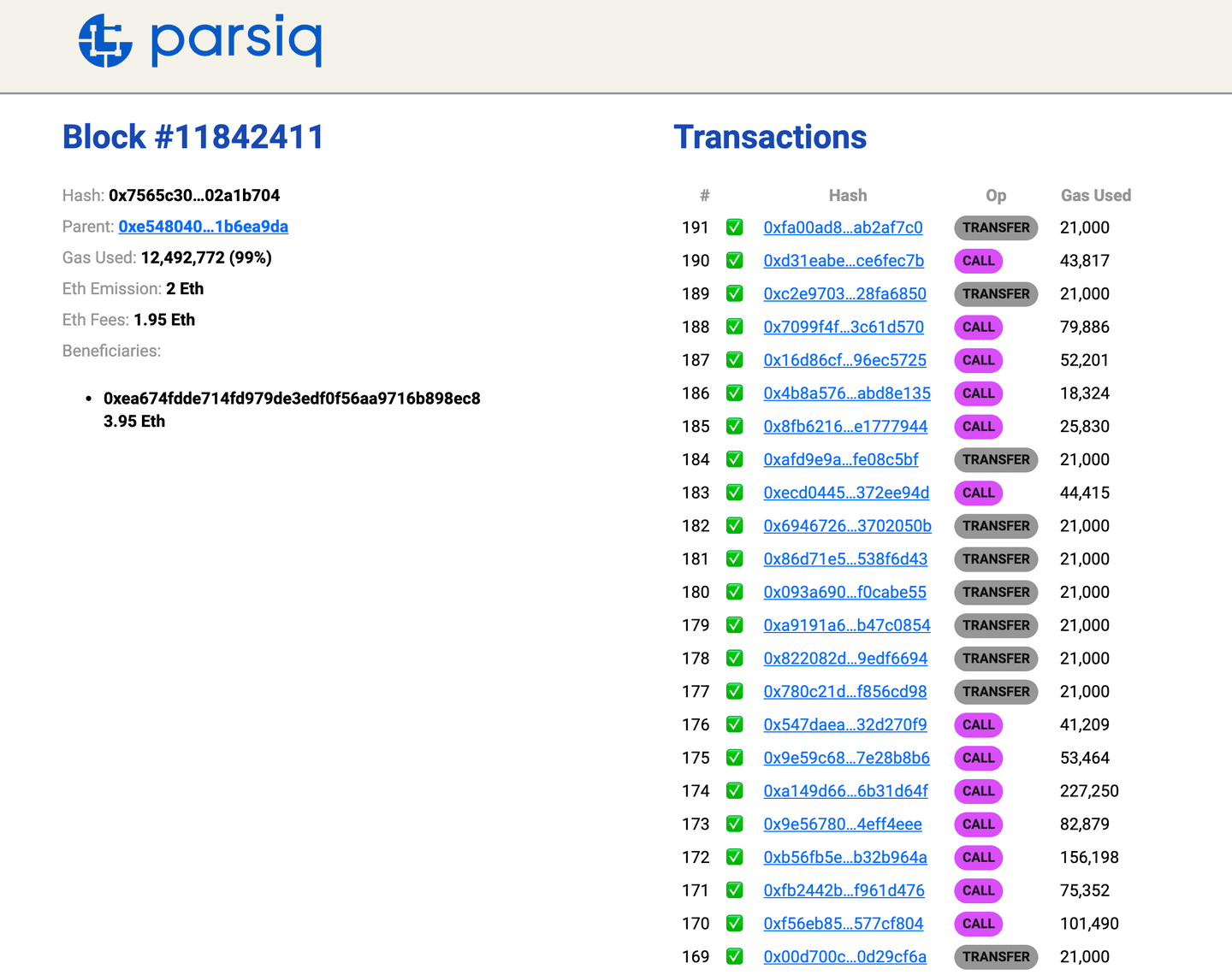
Task: Click beneficiary address 0xea674fdde714fd979de3edf0f56aa9716b898ec8
Action: [292, 399]
